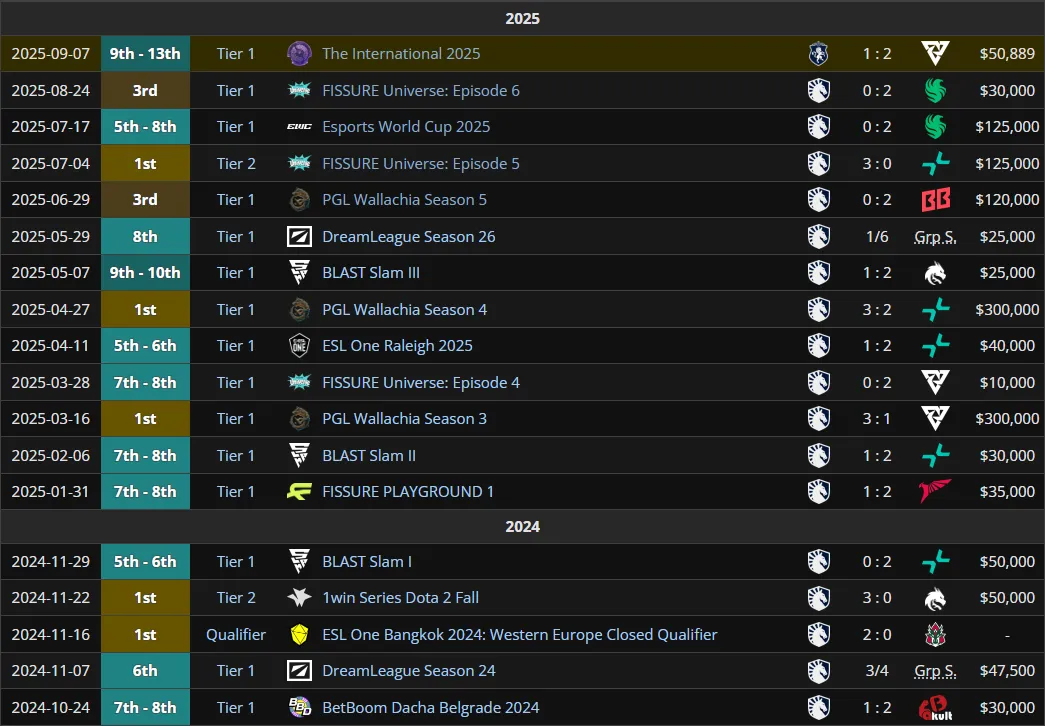Follow PGL Wallachia Season 4 link
Viewport: 1045px width, 726px height.
coord(405,309)
